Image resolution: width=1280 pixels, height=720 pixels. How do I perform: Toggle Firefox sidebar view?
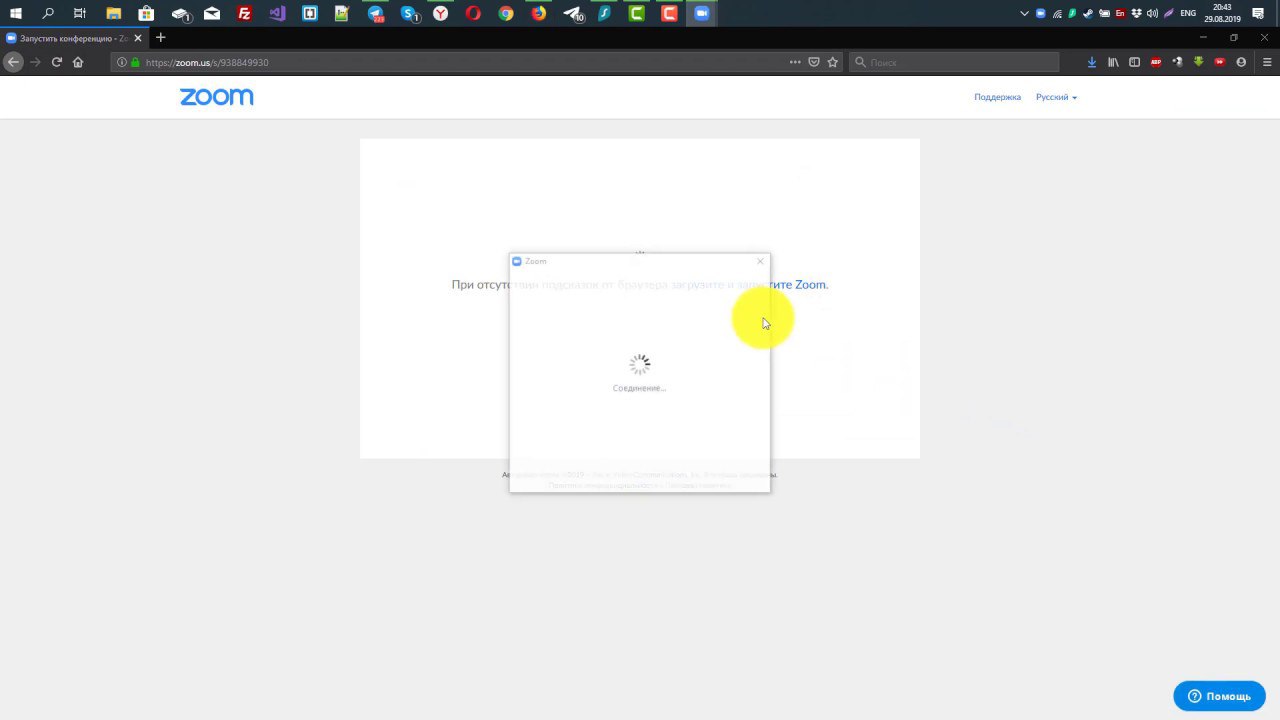(x=1134, y=62)
